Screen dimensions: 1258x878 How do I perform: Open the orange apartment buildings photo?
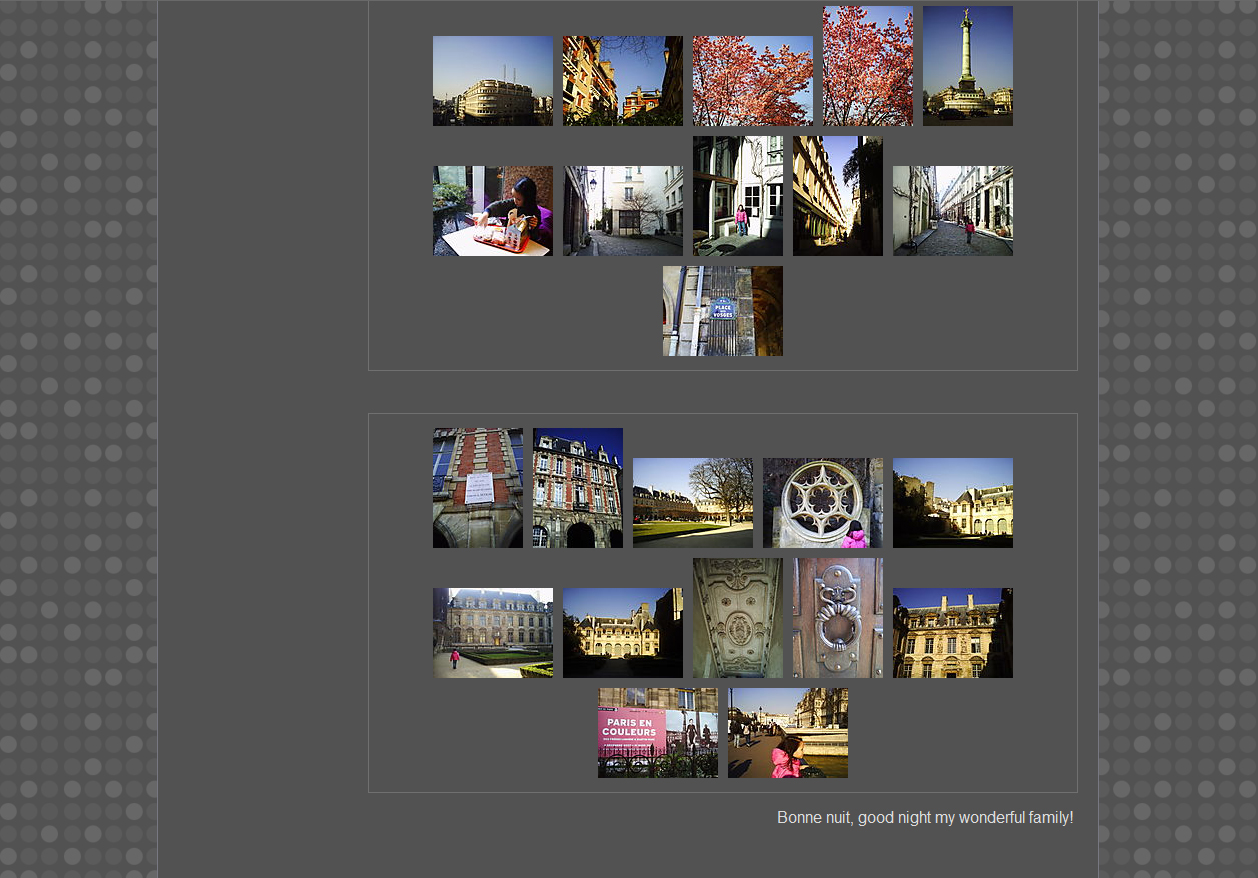622,81
